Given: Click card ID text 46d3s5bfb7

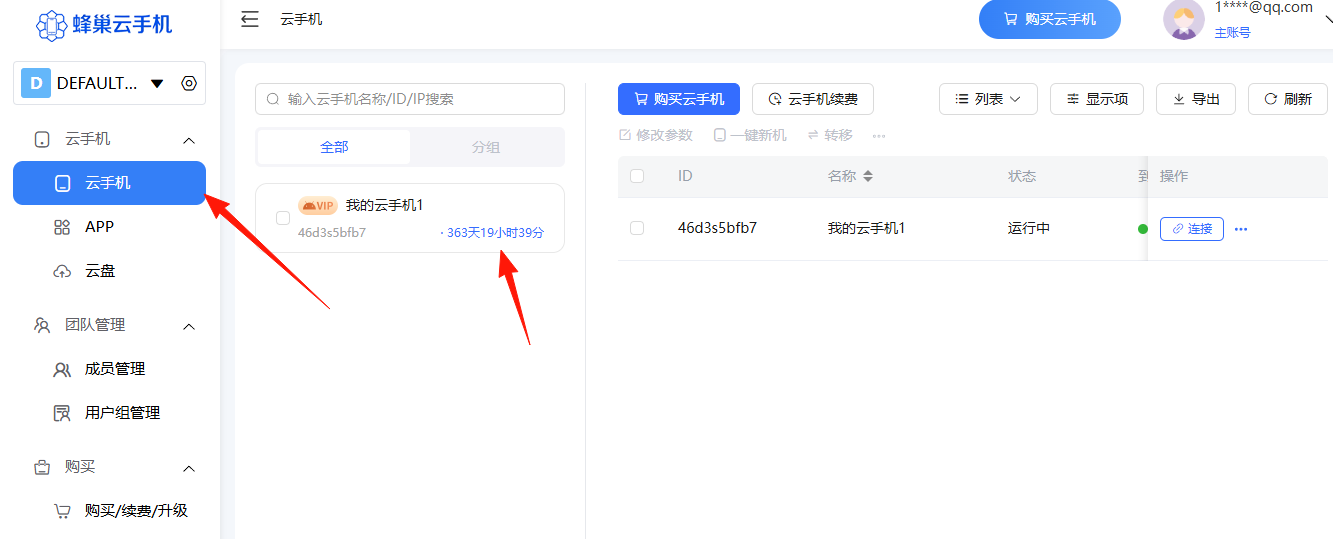Looking at the screenshot, I should [332, 233].
